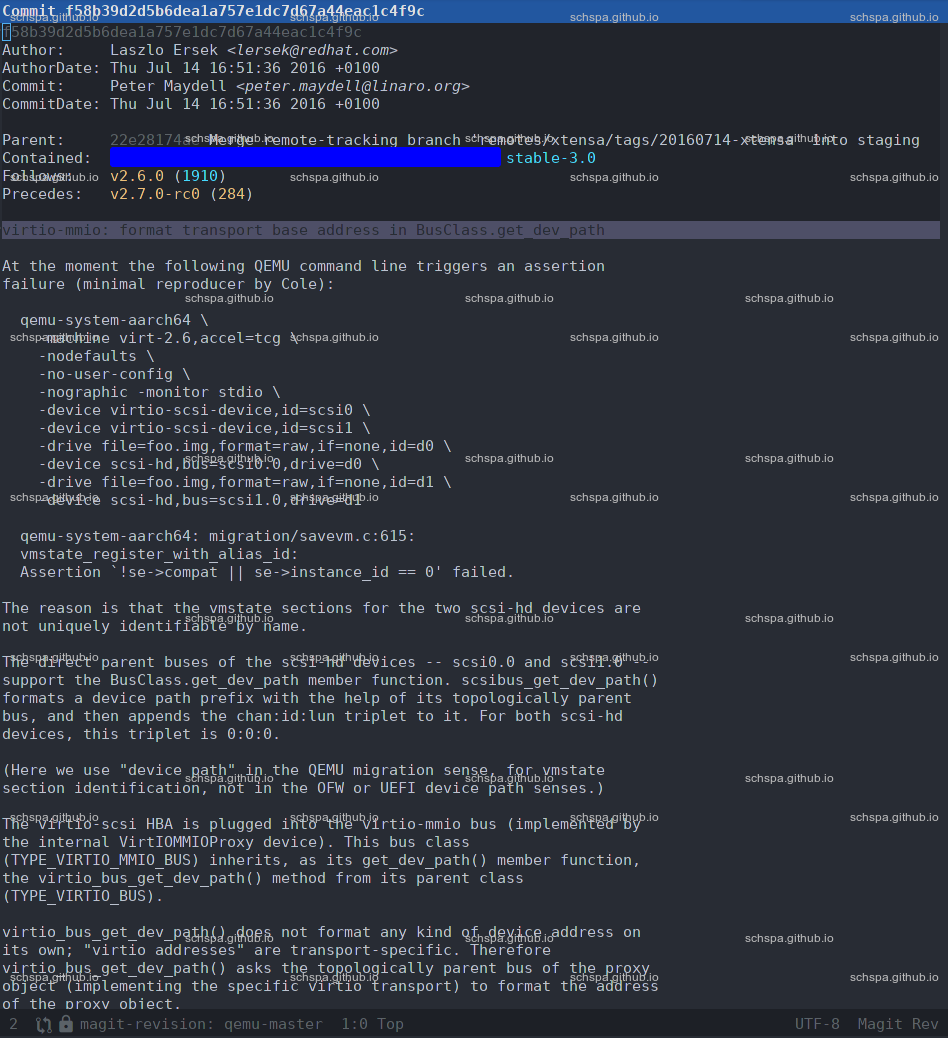Click the -drive line with id=d1
The width and height of the screenshot is (948, 1038).
pos(245,482)
